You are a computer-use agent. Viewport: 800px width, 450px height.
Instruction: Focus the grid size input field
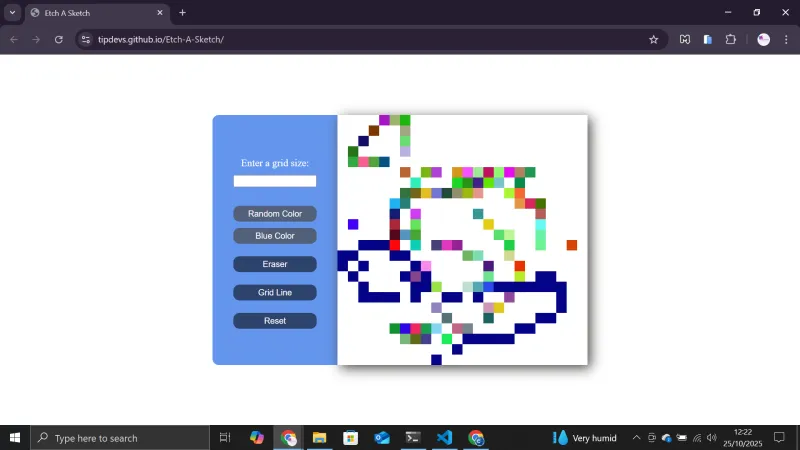(x=274, y=181)
